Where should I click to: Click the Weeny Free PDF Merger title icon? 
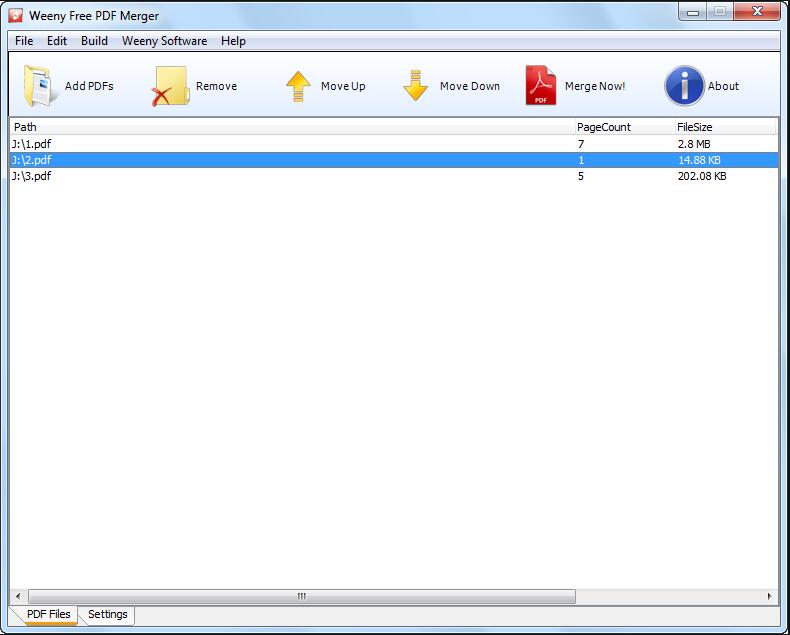[x=16, y=16]
